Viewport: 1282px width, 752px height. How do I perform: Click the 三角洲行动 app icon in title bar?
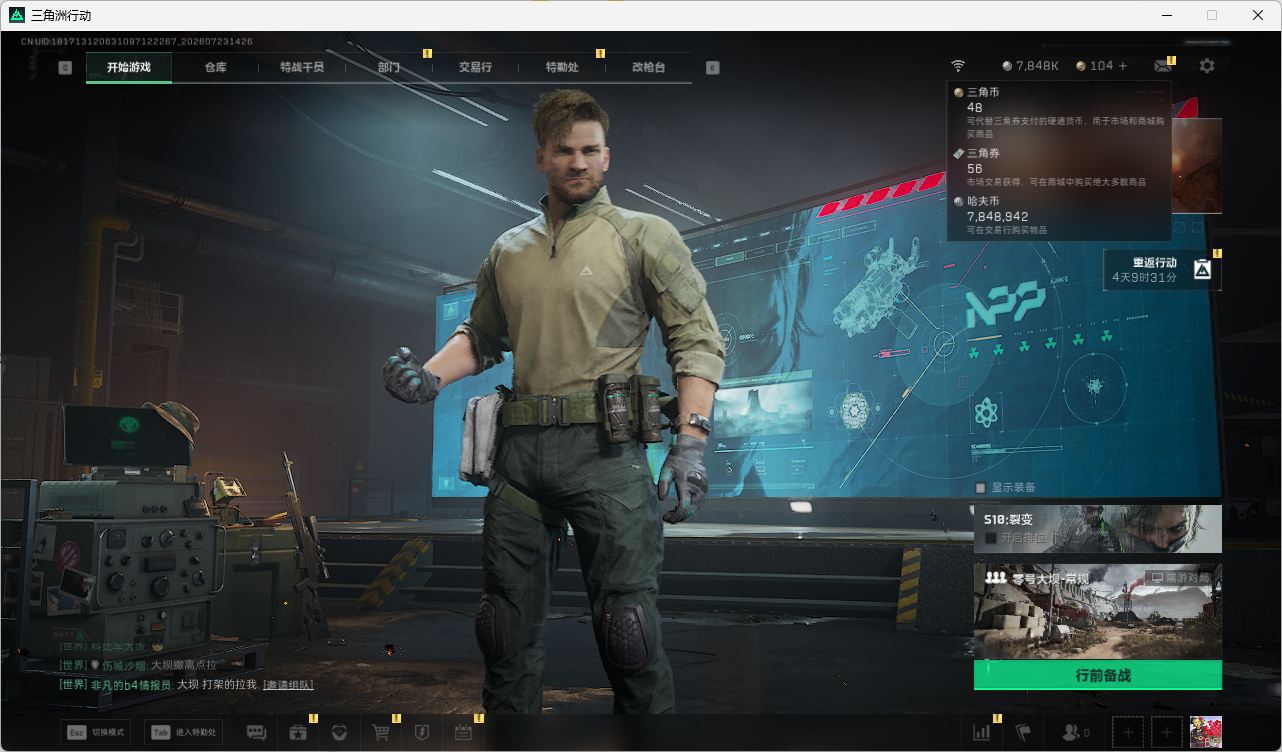16,15
